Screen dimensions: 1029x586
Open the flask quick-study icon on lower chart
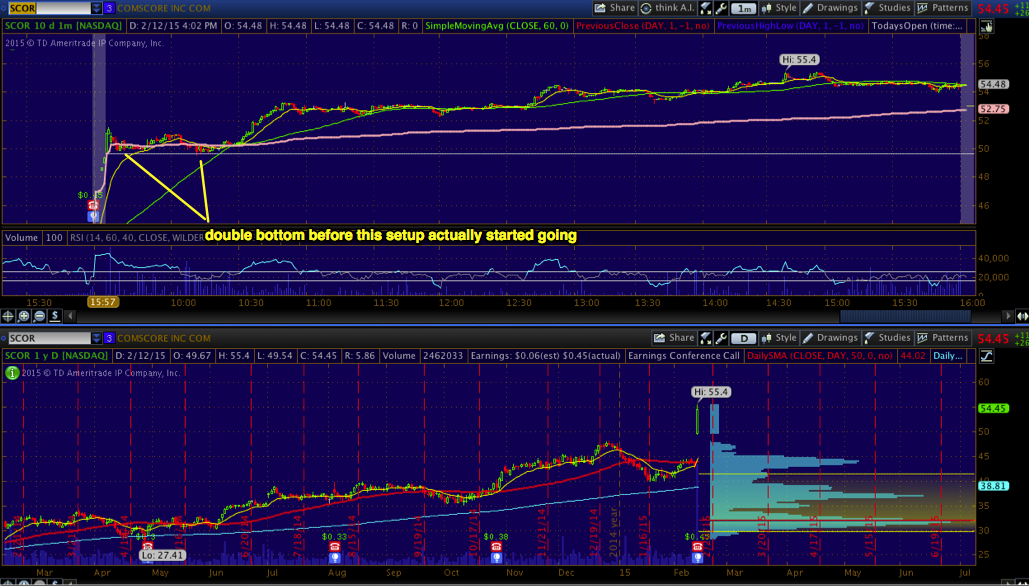pos(706,338)
